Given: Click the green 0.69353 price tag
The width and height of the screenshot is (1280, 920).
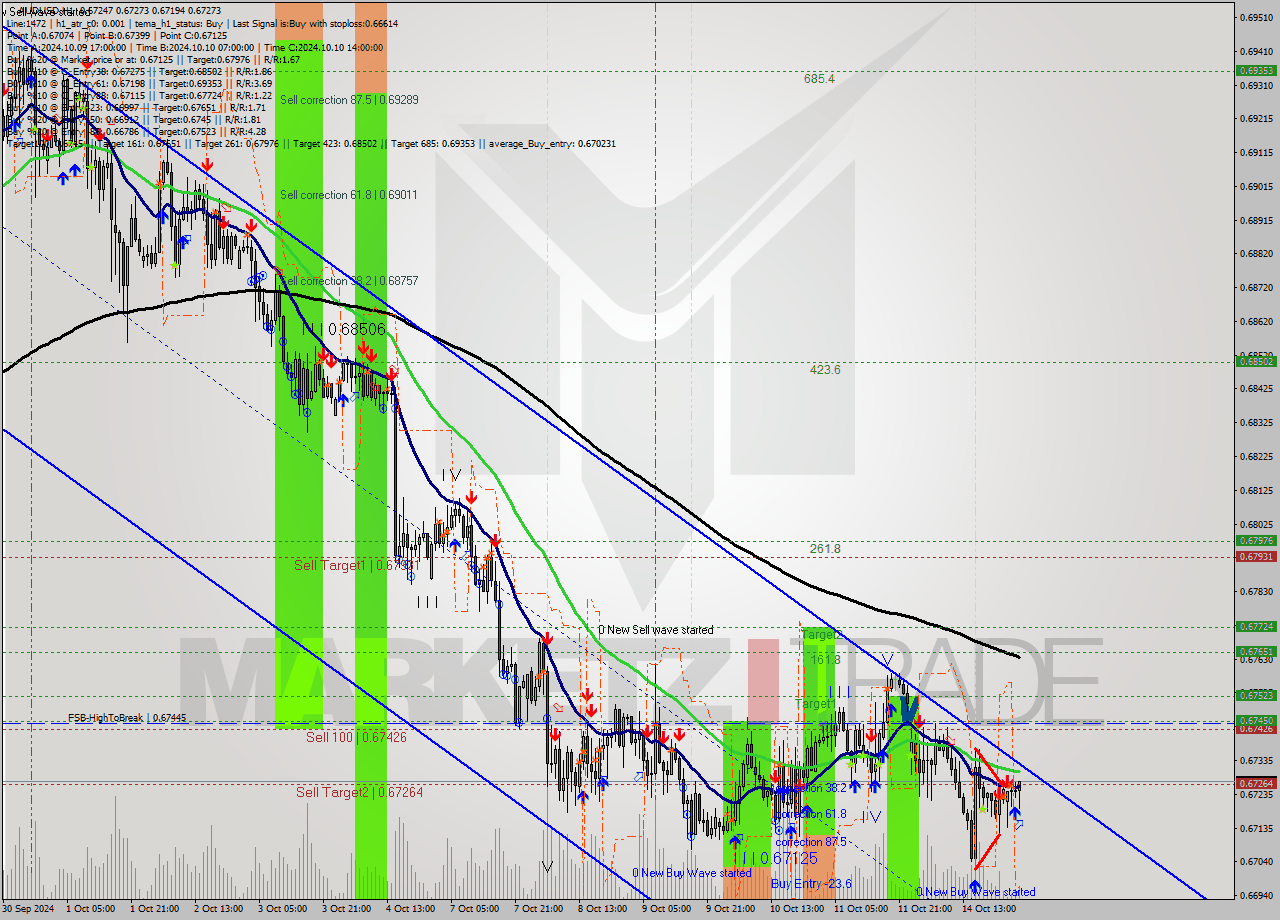Looking at the screenshot, I should [1256, 71].
